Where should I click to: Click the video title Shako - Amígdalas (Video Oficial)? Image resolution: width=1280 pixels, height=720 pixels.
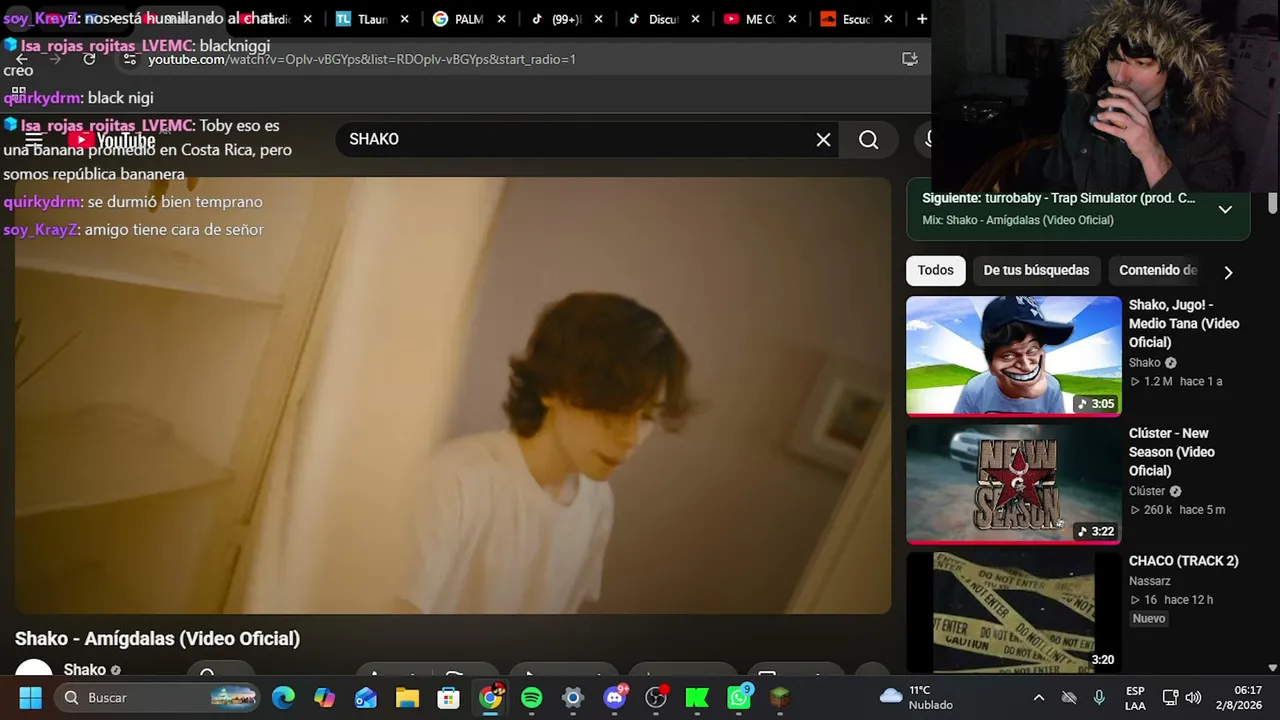coord(157,639)
